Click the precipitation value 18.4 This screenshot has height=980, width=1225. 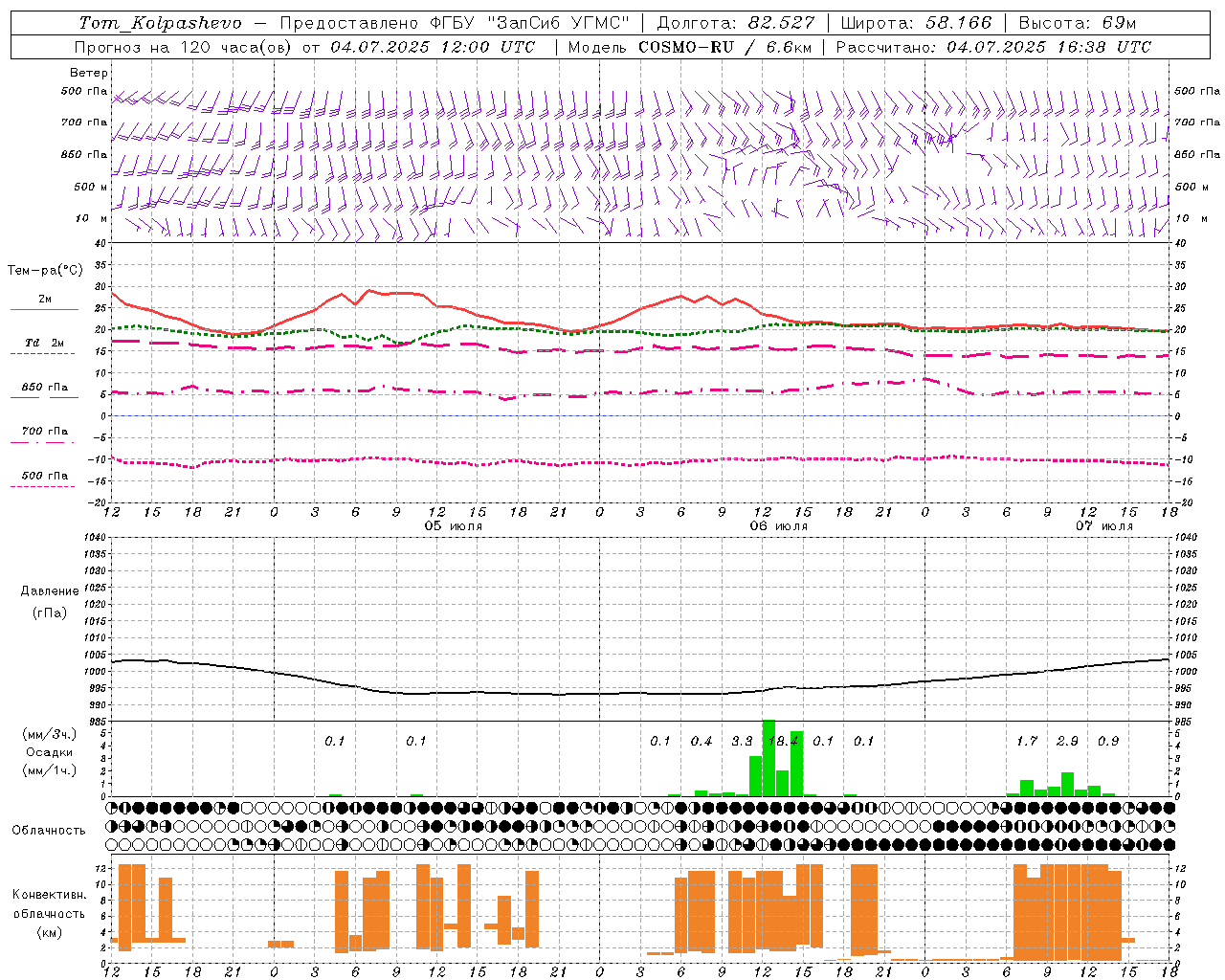pos(783,742)
